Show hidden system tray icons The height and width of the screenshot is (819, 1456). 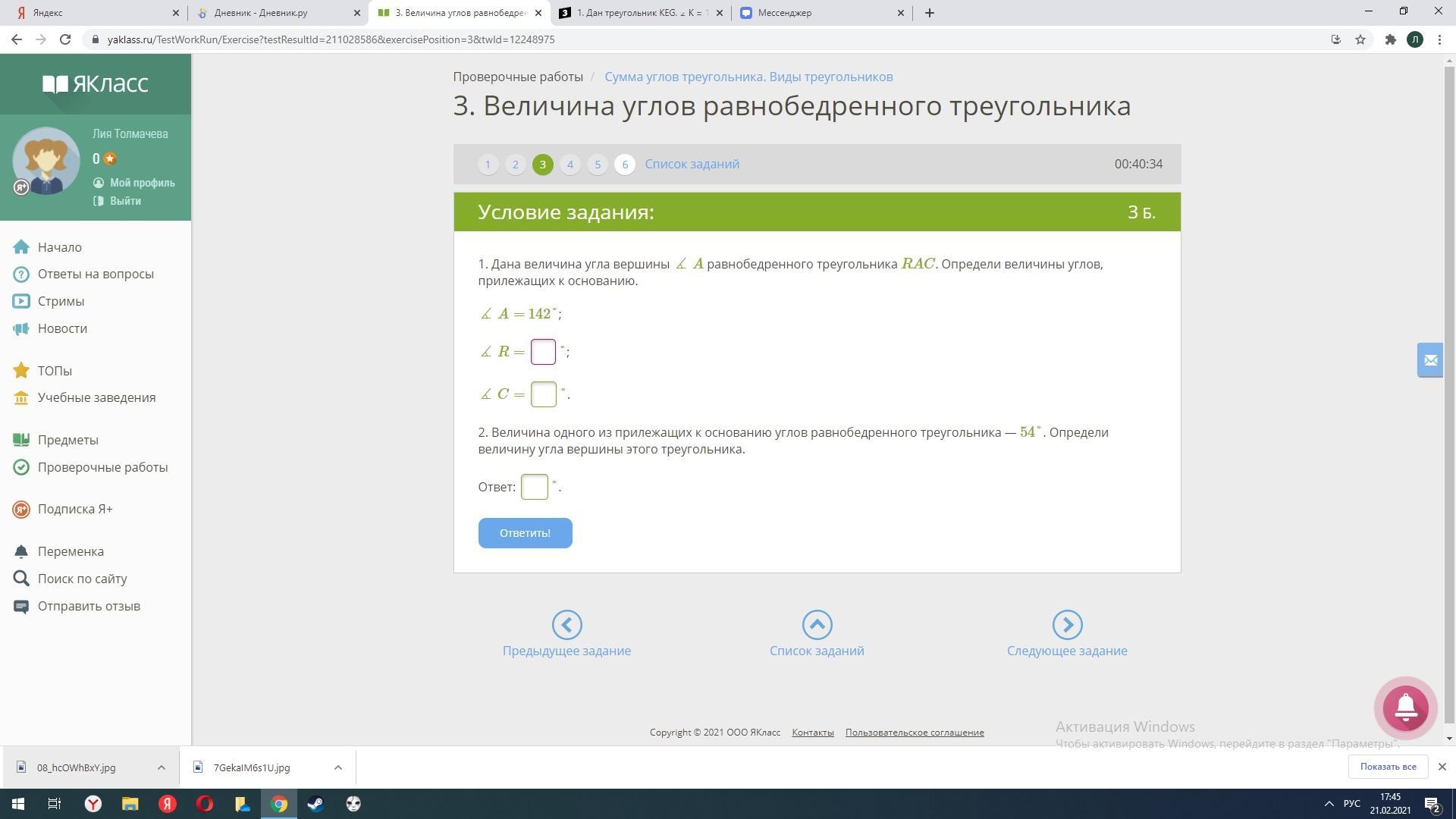click(x=1329, y=804)
